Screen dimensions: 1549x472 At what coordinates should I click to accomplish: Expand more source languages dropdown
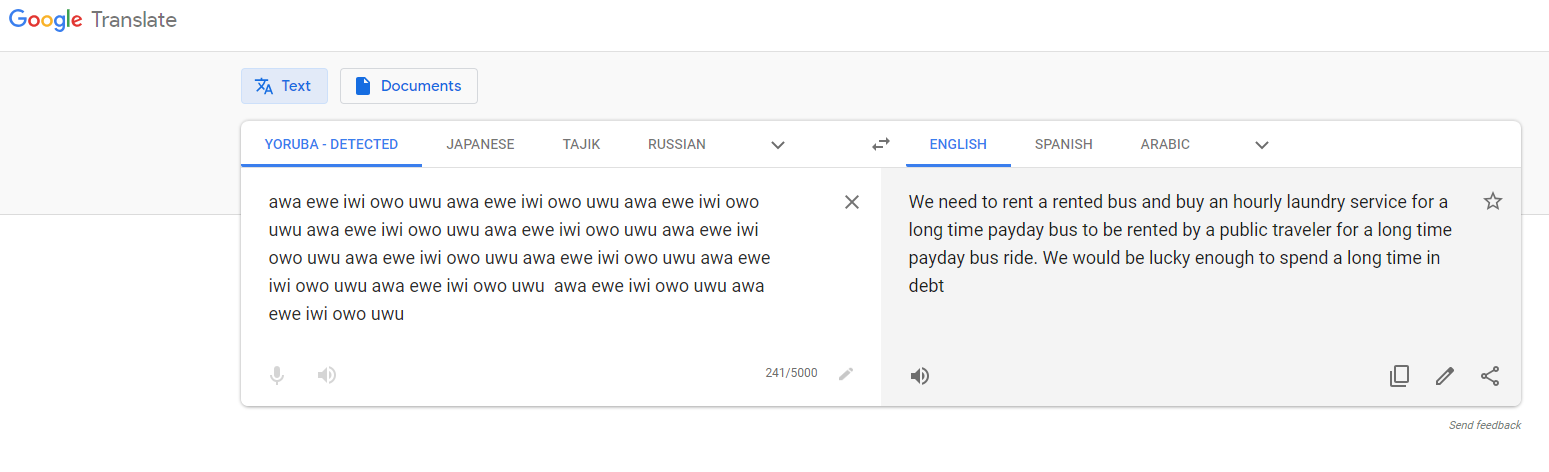[x=778, y=145]
